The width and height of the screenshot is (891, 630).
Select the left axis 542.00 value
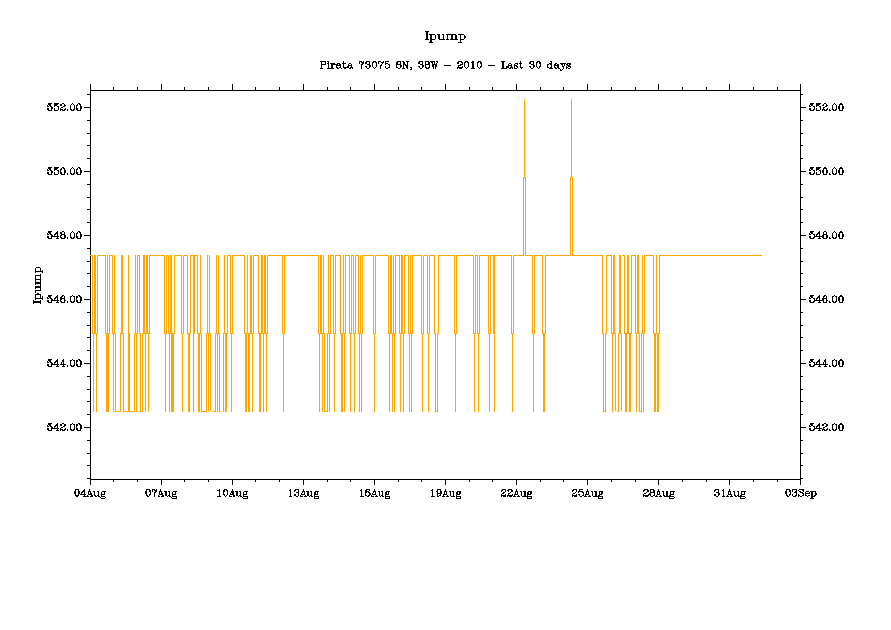pyautogui.click(x=64, y=427)
